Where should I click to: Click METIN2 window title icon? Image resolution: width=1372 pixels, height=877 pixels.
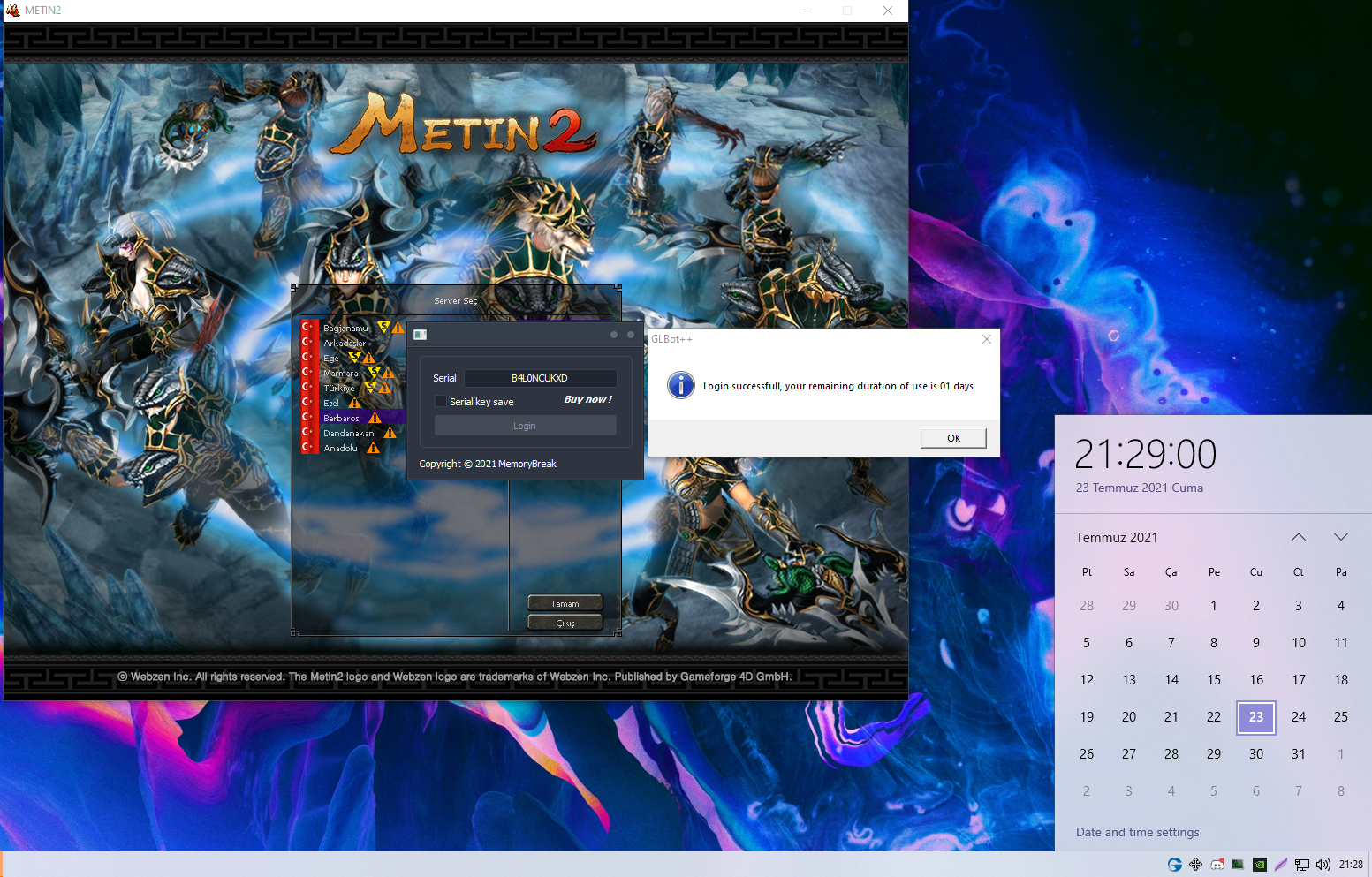click(x=13, y=11)
